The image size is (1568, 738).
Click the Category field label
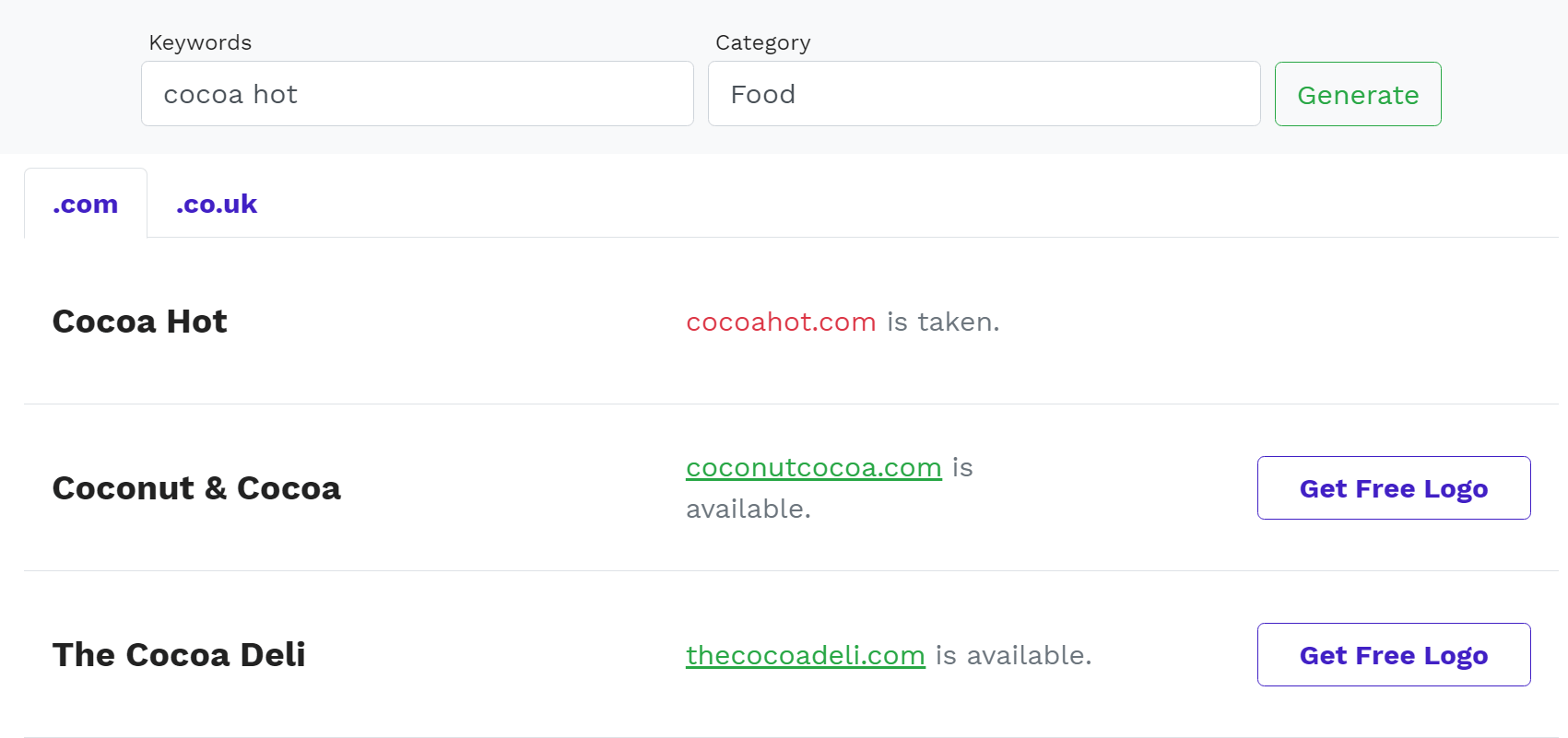click(x=762, y=41)
